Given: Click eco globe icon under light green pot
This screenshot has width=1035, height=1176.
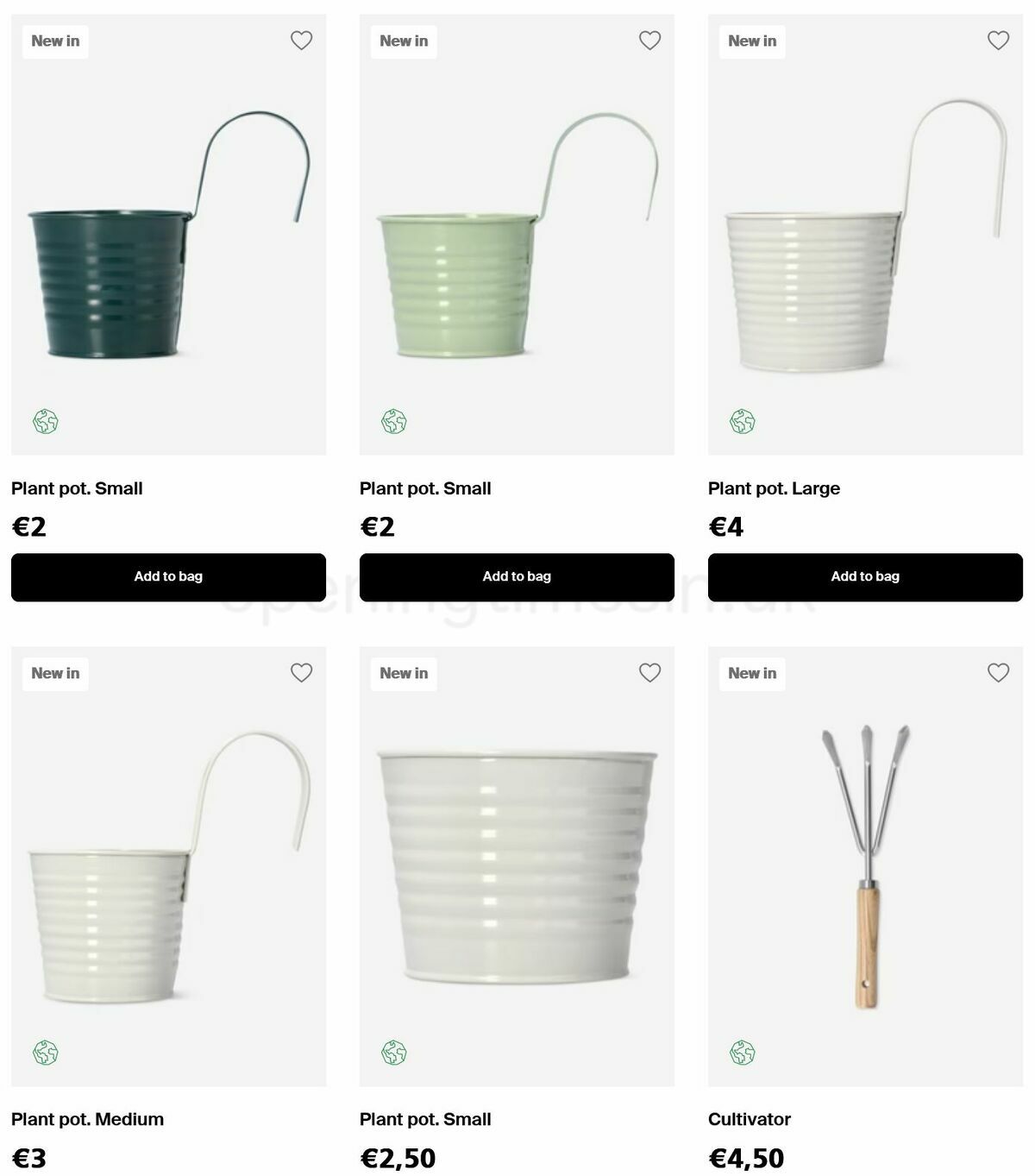Looking at the screenshot, I should point(394,422).
